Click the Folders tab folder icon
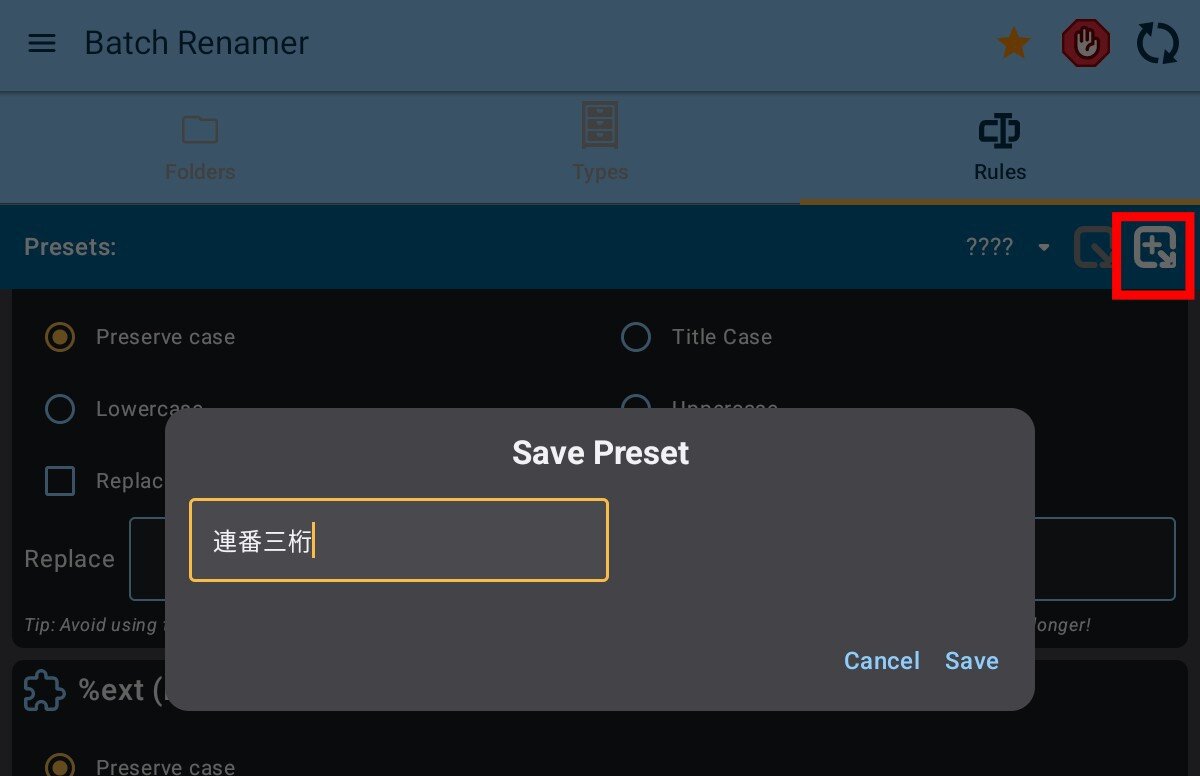1200x776 pixels. pos(200,130)
